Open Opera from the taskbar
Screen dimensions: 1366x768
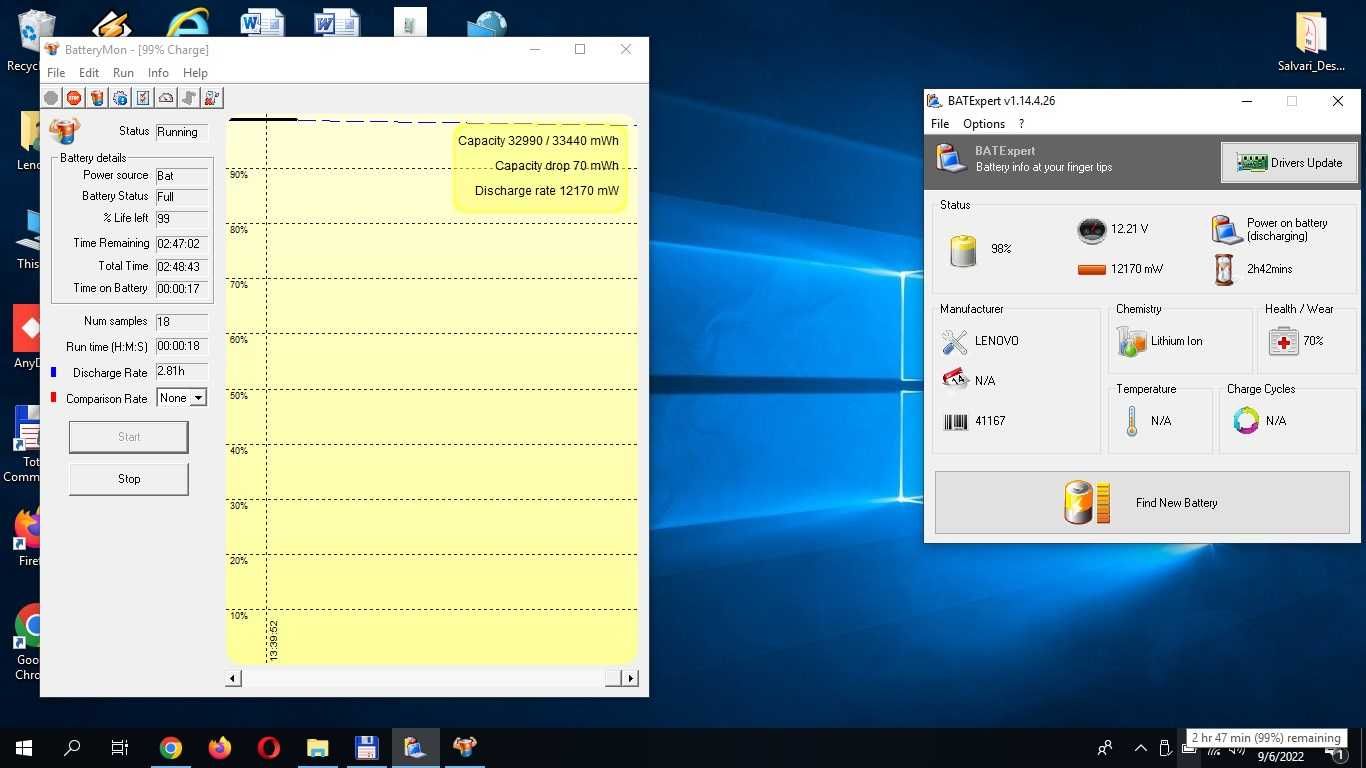(268, 747)
